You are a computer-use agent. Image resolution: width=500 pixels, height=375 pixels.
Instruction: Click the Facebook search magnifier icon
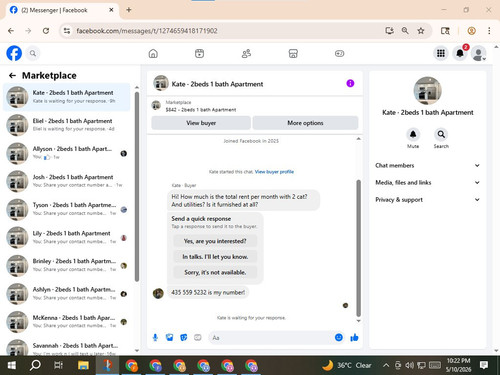click(33, 53)
